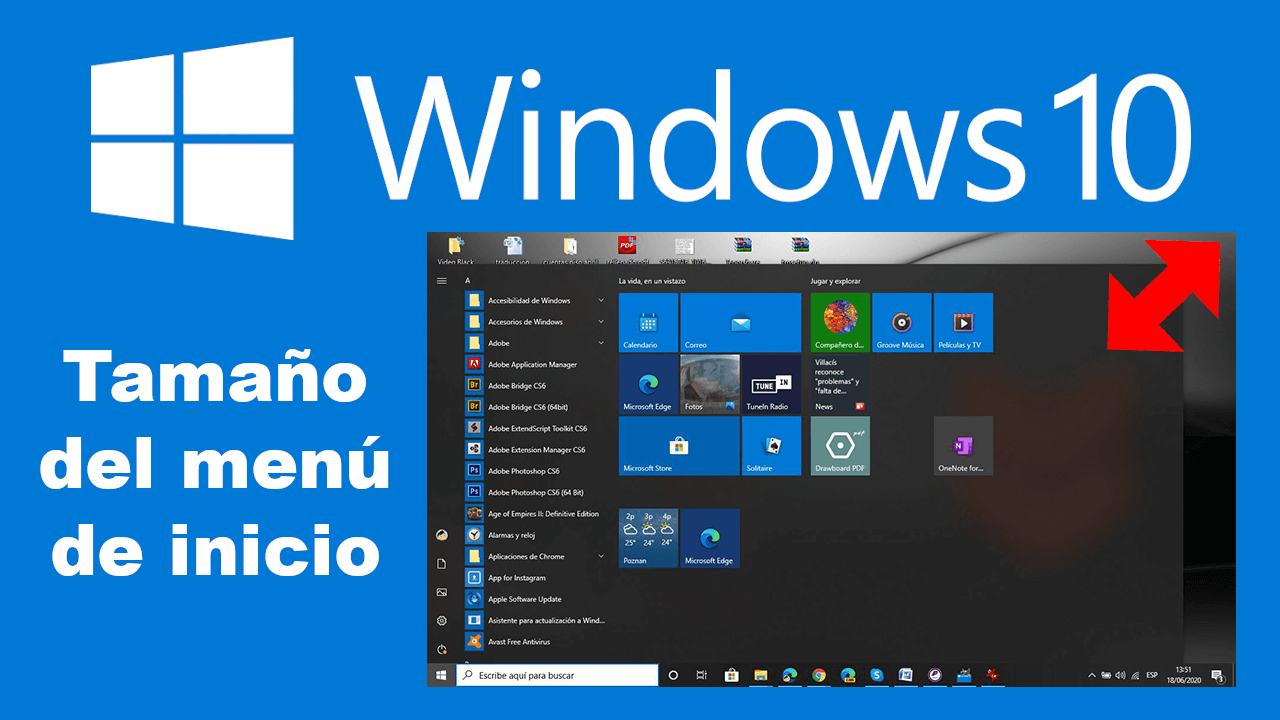Click the Escribe aquí para buscar search box
This screenshot has width=1280, height=720.
557,676
